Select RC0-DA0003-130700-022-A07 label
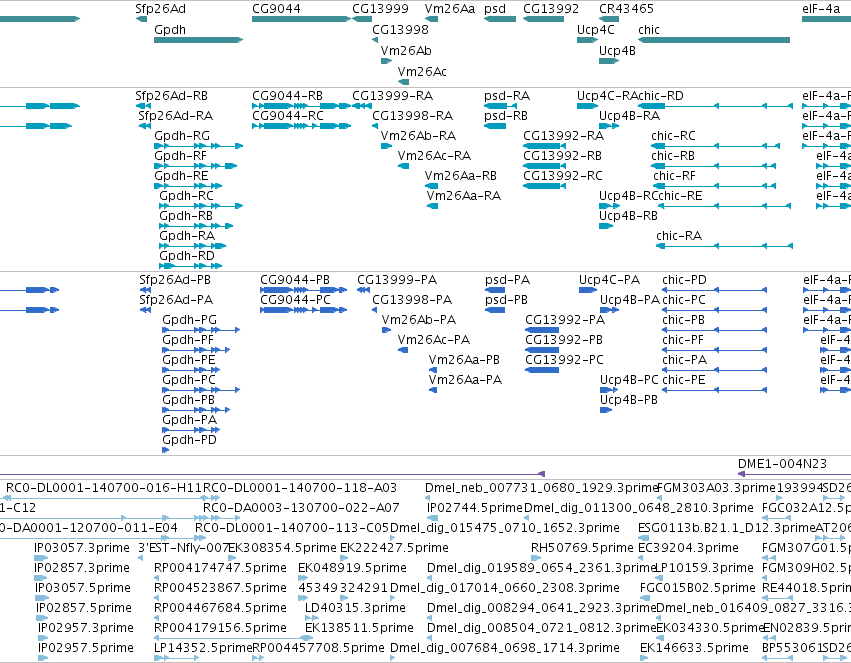Screen dimensions: 851x663 point(301,508)
